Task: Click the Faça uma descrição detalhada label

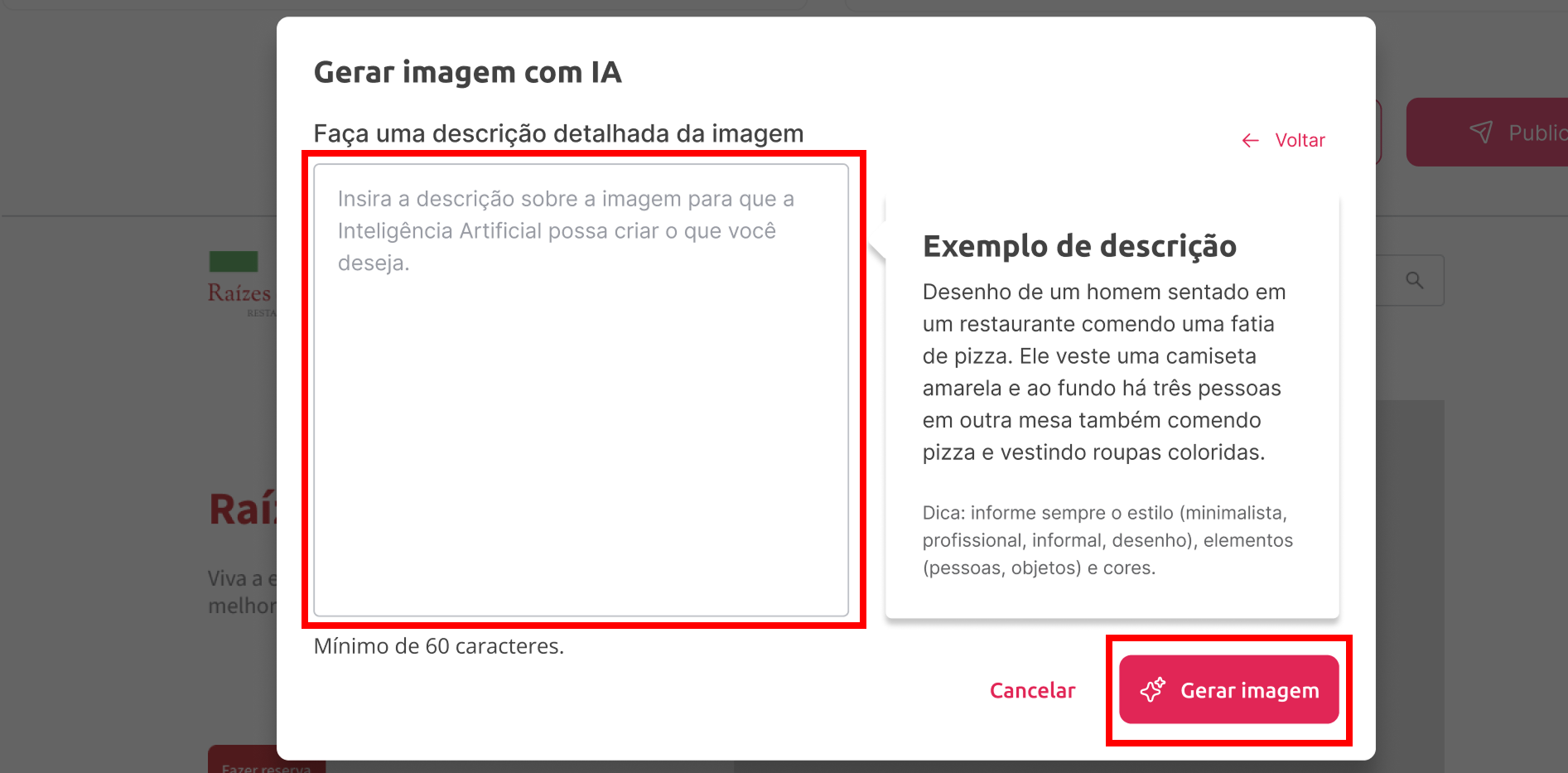Action: [x=558, y=133]
